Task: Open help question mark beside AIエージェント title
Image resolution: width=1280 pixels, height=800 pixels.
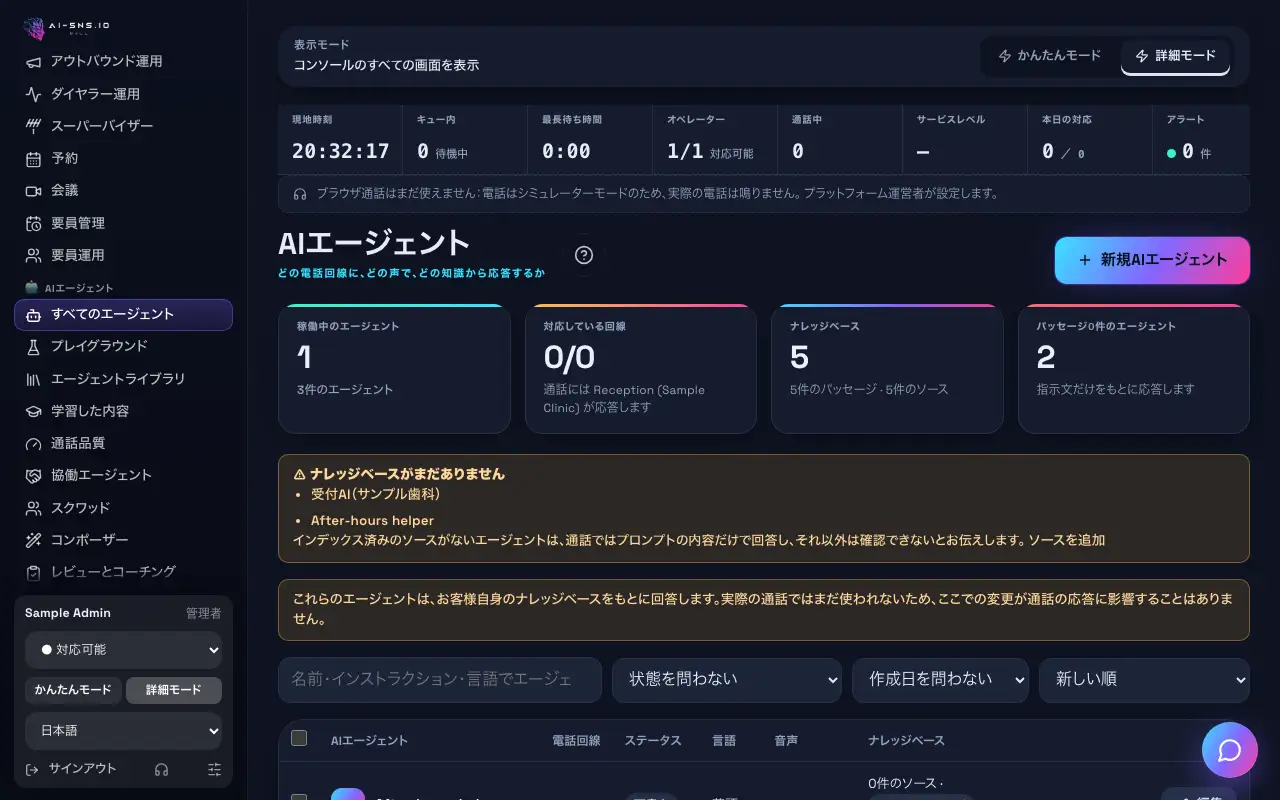Action: (584, 255)
